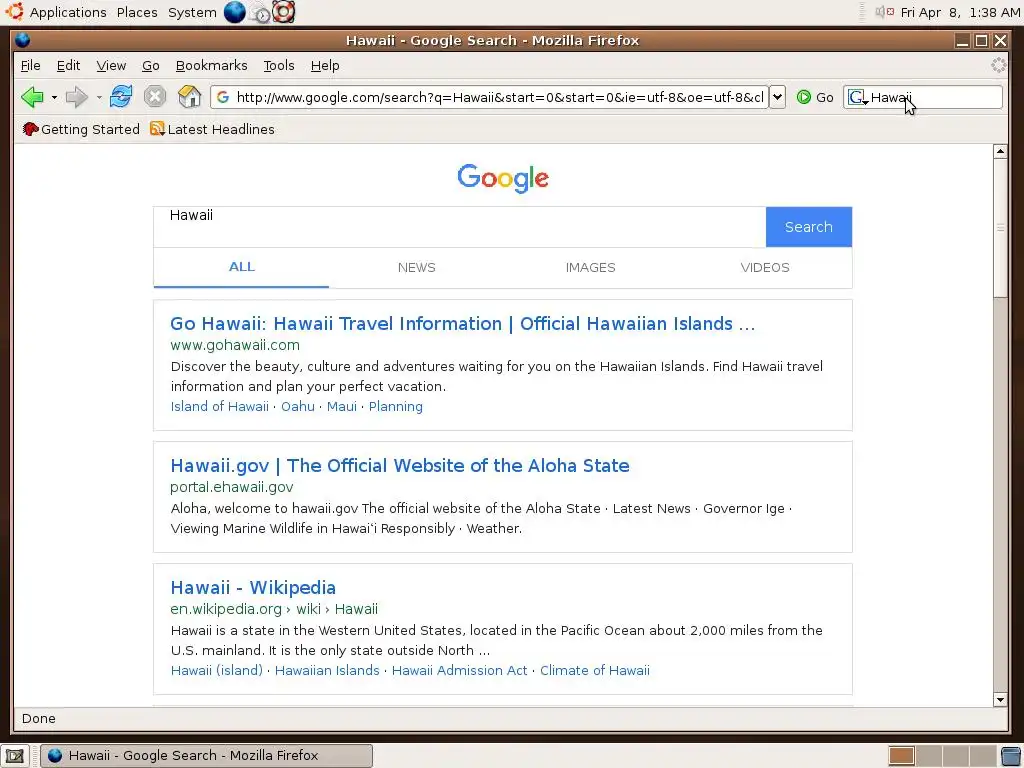Open the Island of Hawaii sublink
Image resolution: width=1024 pixels, height=768 pixels.
(219, 406)
